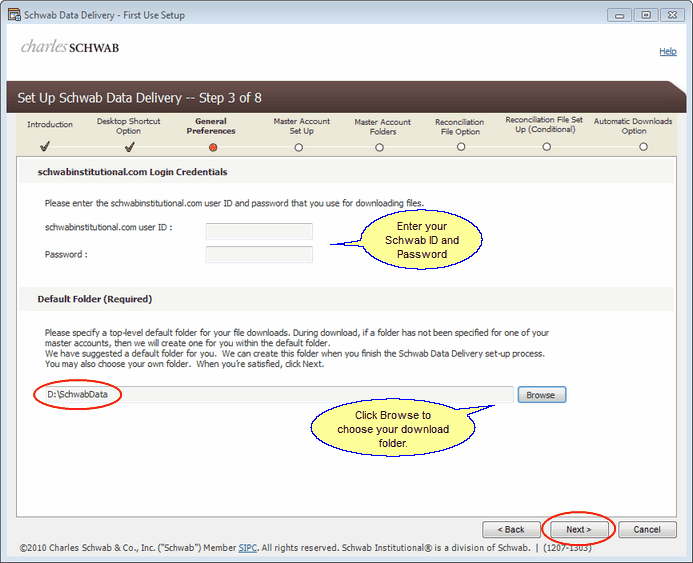Image resolution: width=693 pixels, height=563 pixels.
Task: Click the 'Default Folder (Required)' heading
Action: [95, 299]
